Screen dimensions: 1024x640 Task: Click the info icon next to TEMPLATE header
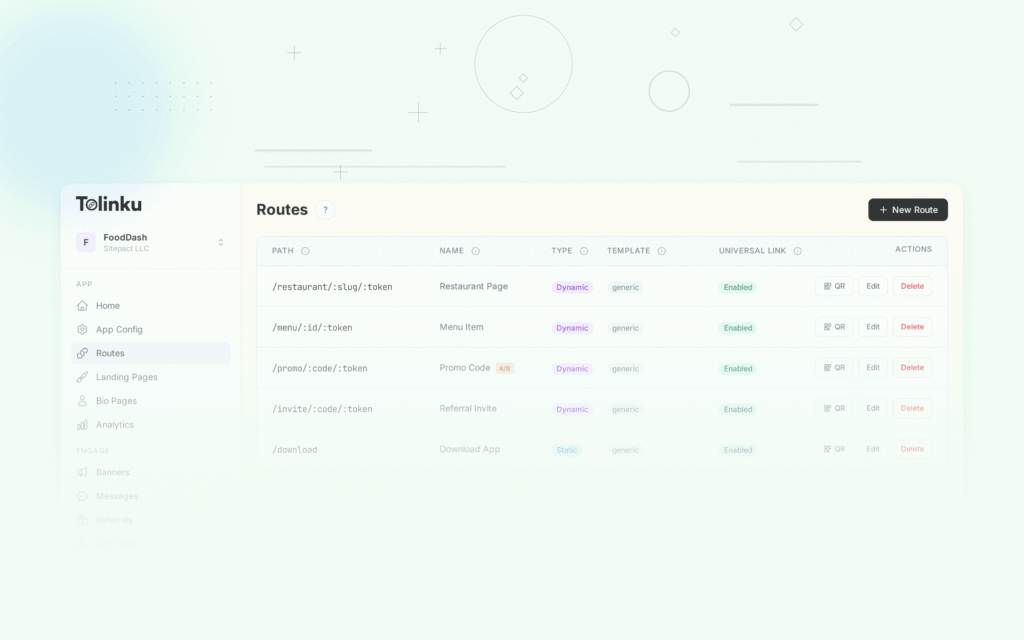pos(662,251)
